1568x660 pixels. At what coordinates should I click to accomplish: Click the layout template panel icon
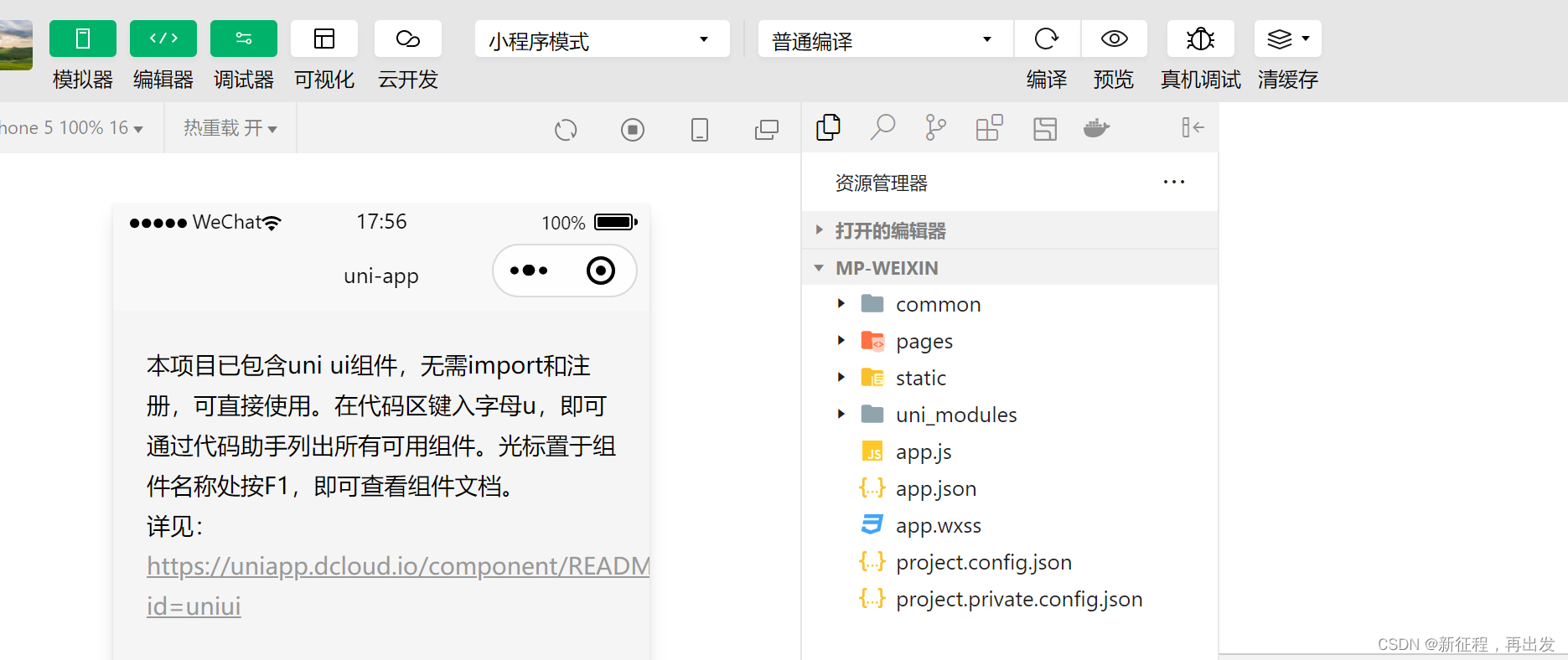(x=1045, y=129)
